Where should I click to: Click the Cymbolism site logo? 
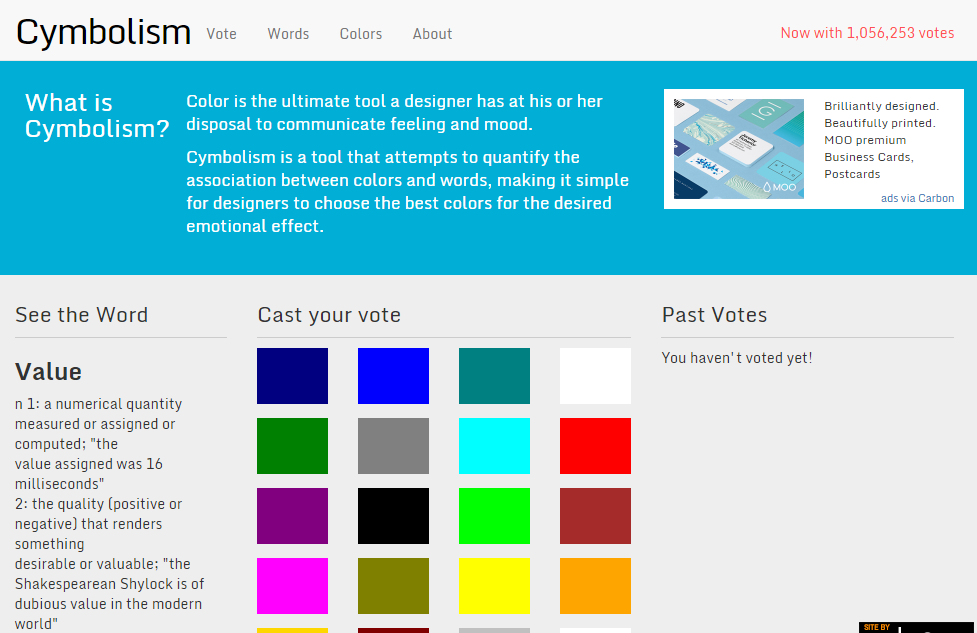(x=103, y=32)
